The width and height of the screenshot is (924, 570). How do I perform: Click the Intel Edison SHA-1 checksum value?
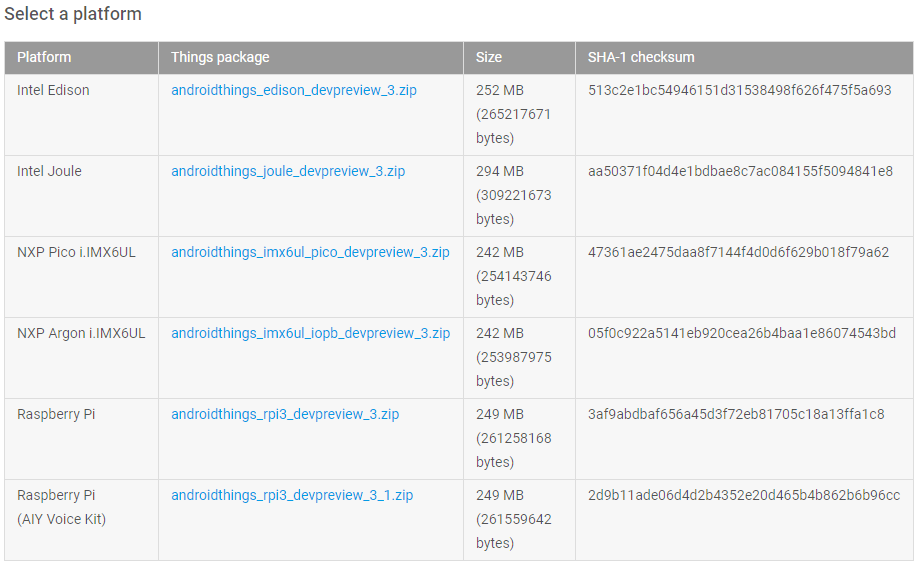pos(740,90)
